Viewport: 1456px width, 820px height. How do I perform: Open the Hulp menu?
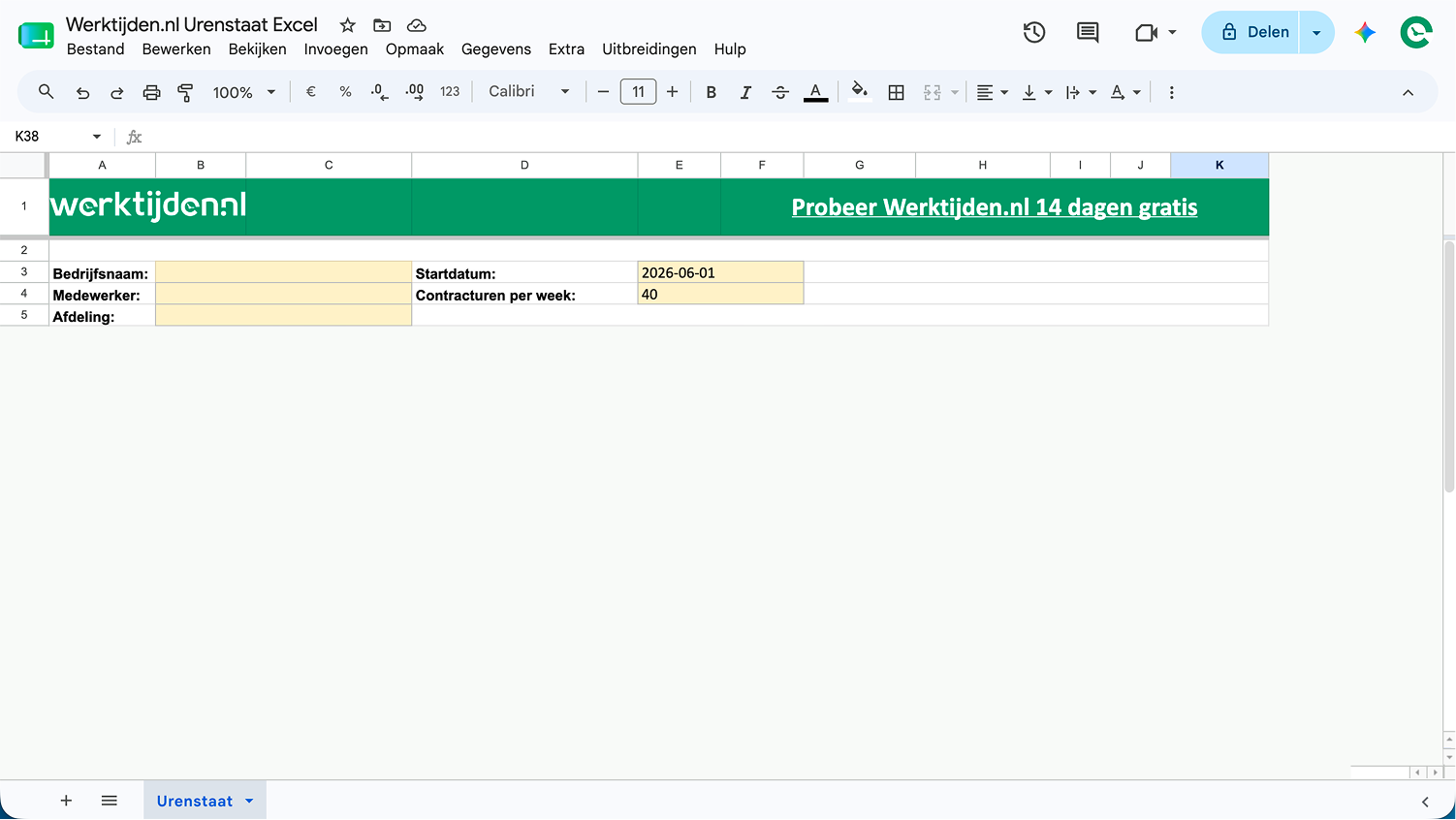pos(730,49)
